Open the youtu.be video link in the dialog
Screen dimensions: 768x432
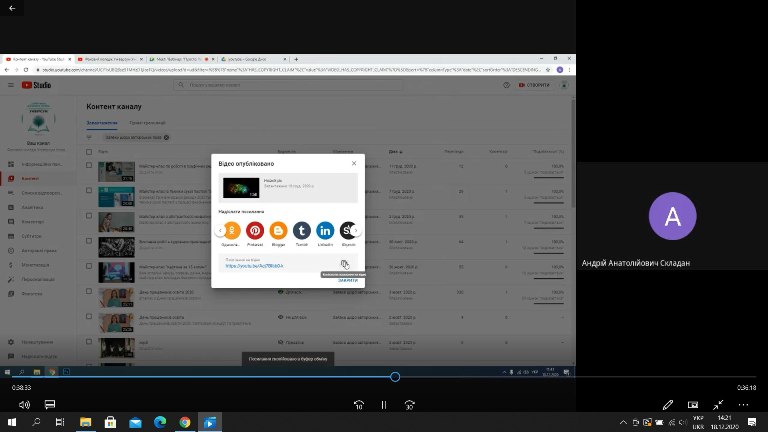coord(254,266)
